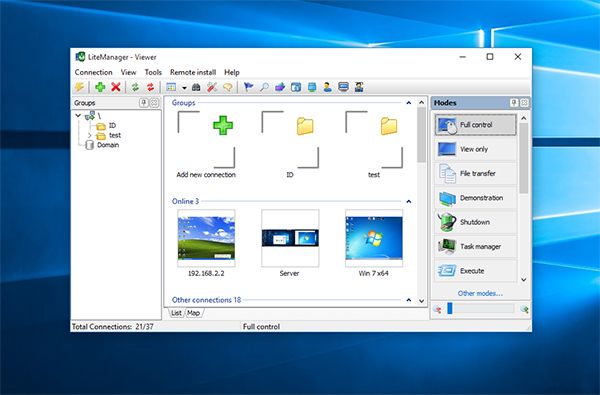Click the user account toolbar icon
This screenshot has width=600, height=395.
pos(327,87)
